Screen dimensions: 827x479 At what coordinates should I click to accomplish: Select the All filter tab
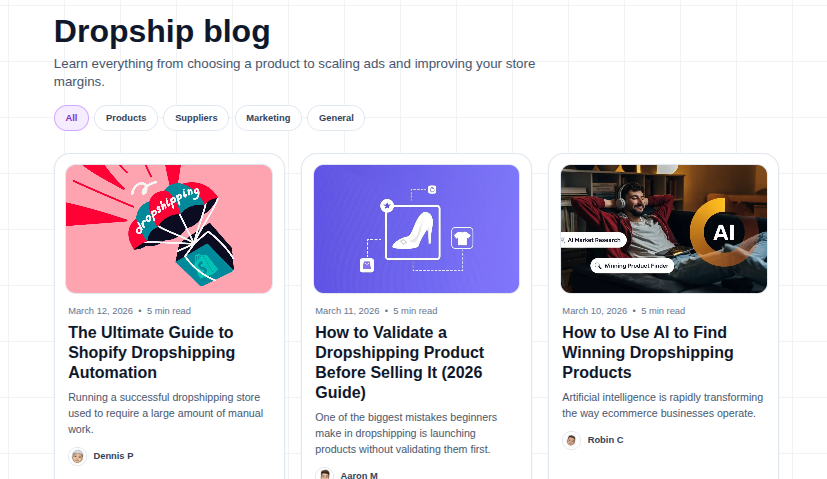71,118
